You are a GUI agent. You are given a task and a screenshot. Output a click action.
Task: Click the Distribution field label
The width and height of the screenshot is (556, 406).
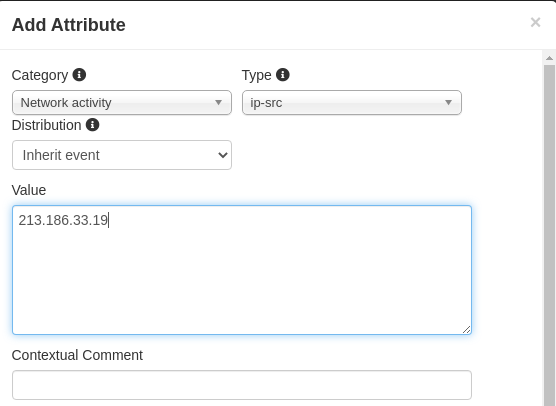(46, 125)
